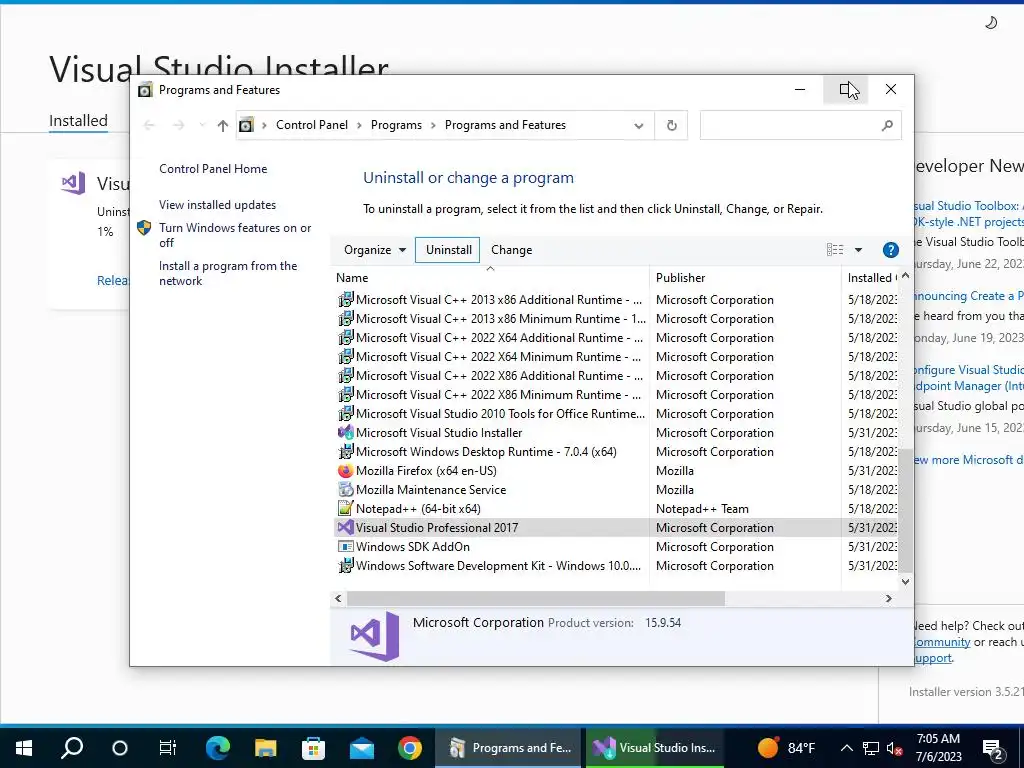The width and height of the screenshot is (1024, 768).
Task: Open the view options dropdown arrow
Action: [x=858, y=249]
